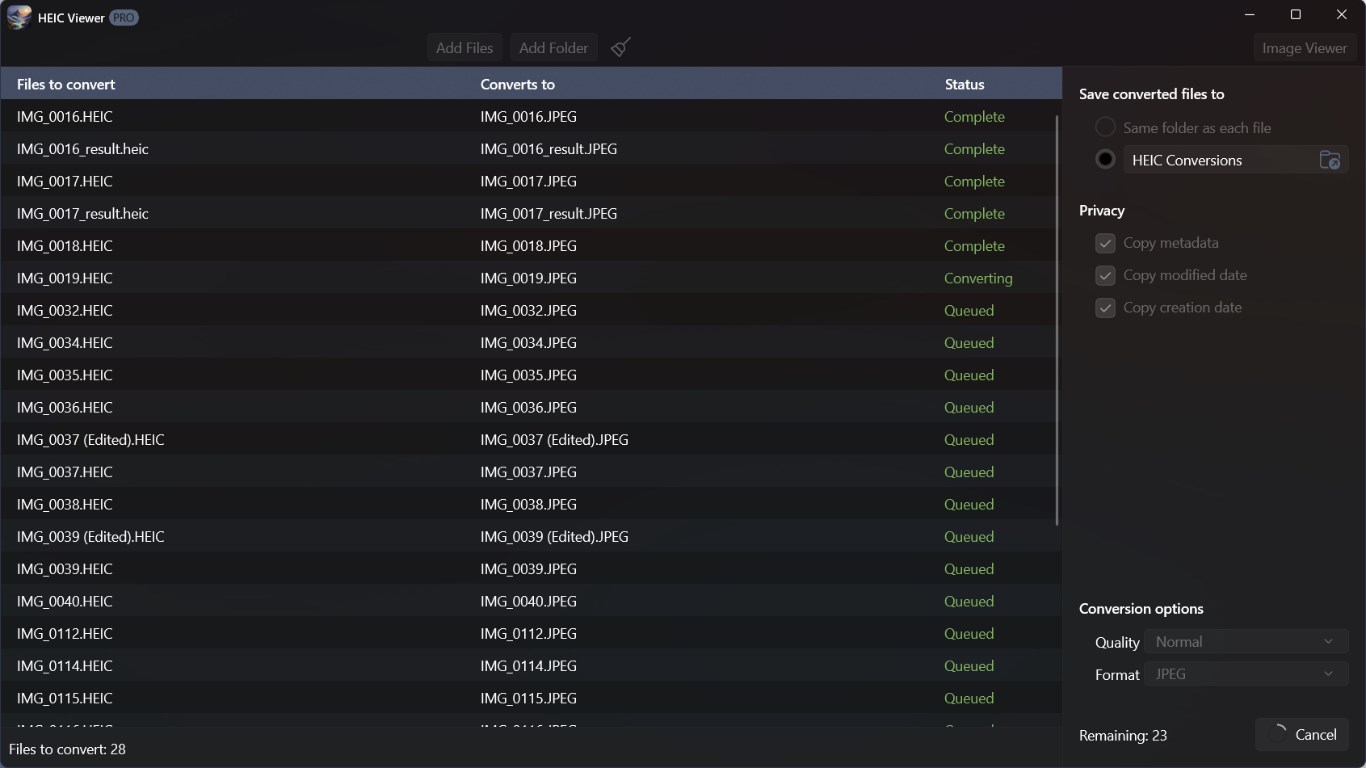This screenshot has height=768, width=1366.
Task: Click the Status column header
Action: pos(963,84)
